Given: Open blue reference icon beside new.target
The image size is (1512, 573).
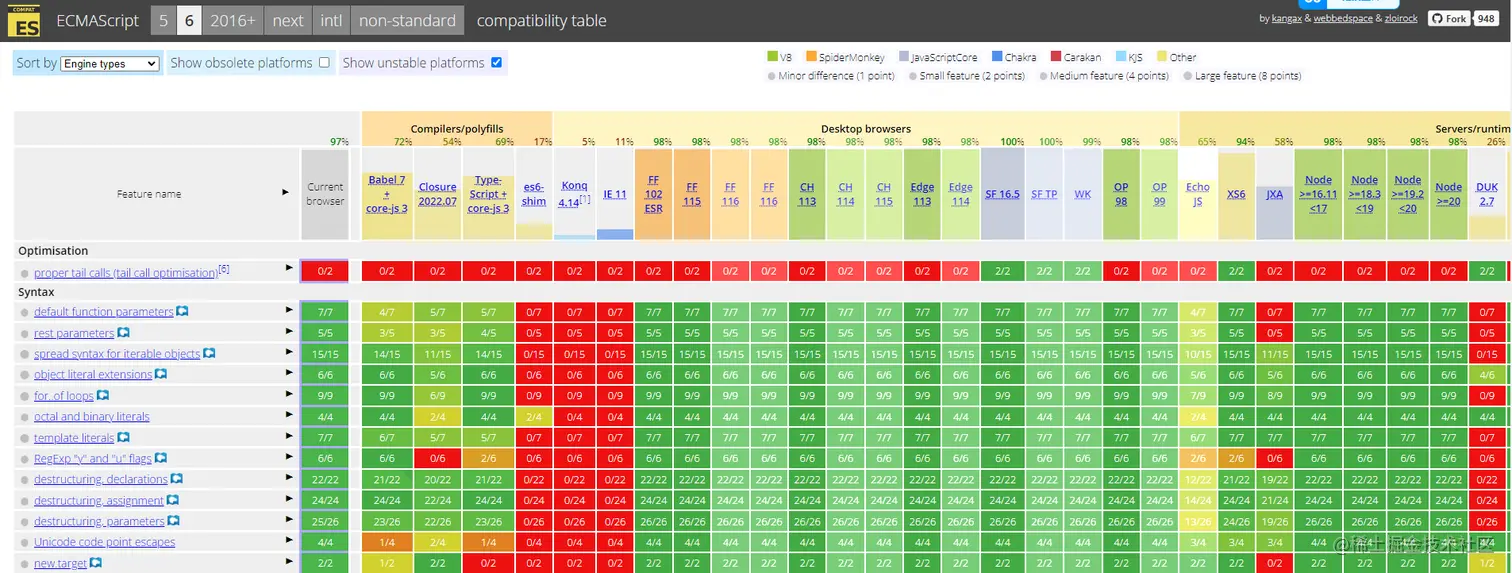Looking at the screenshot, I should 96,564.
